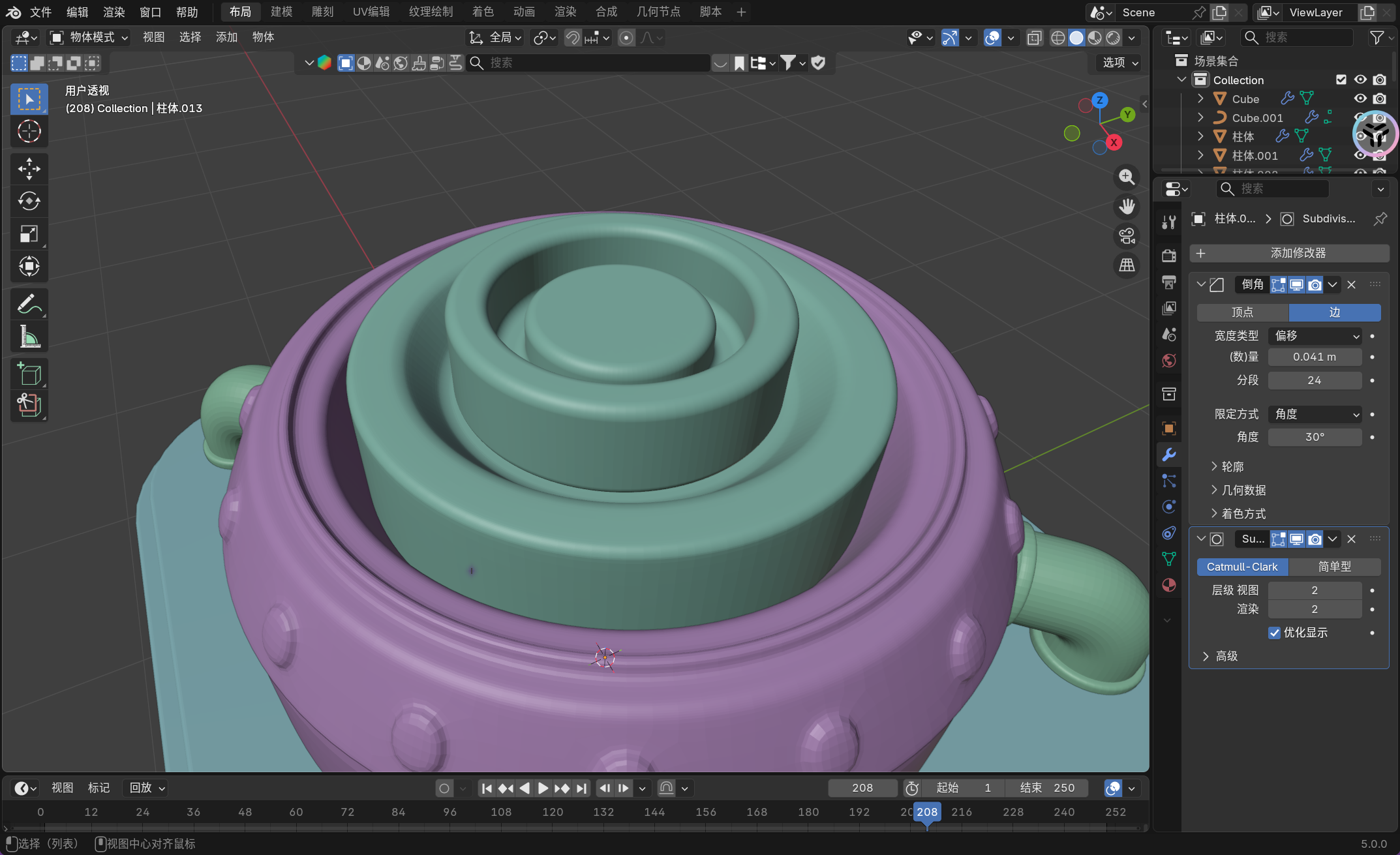Select the 简单型 subdivision button
This screenshot has height=855, width=1400.
tap(1334, 567)
